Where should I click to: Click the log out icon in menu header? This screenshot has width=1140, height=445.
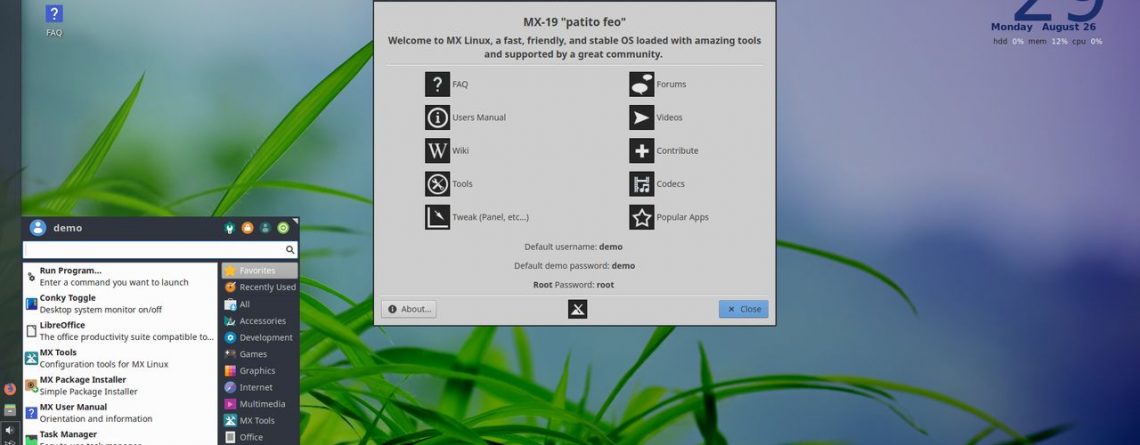[283, 228]
